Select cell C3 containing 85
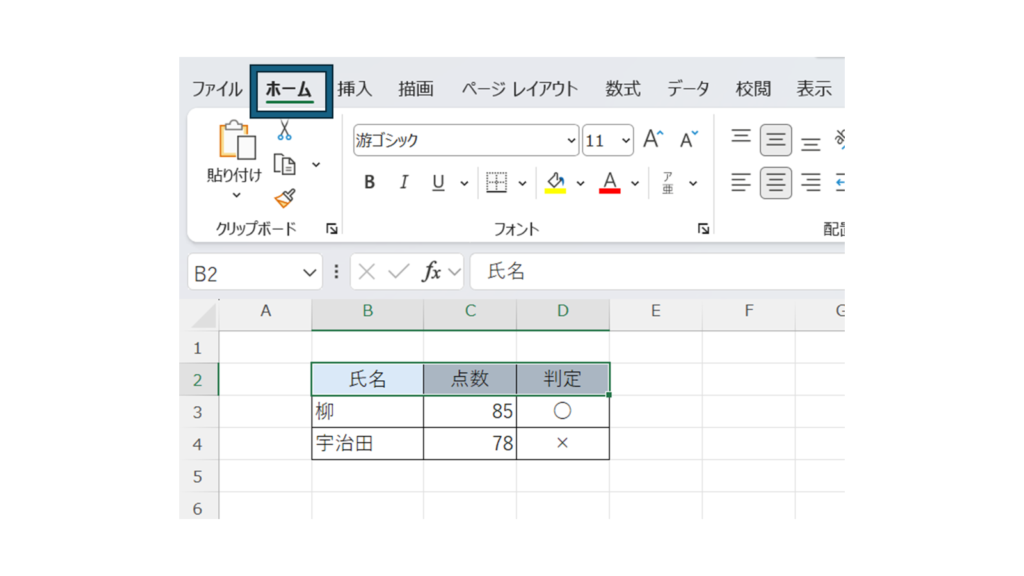1024x576 pixels. click(x=470, y=411)
